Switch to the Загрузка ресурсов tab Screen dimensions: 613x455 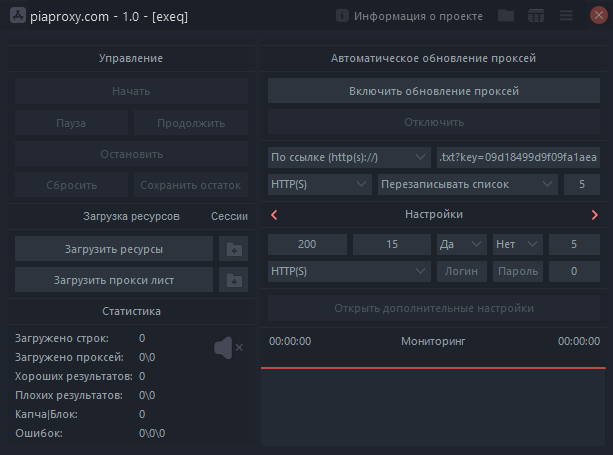click(x=132, y=216)
